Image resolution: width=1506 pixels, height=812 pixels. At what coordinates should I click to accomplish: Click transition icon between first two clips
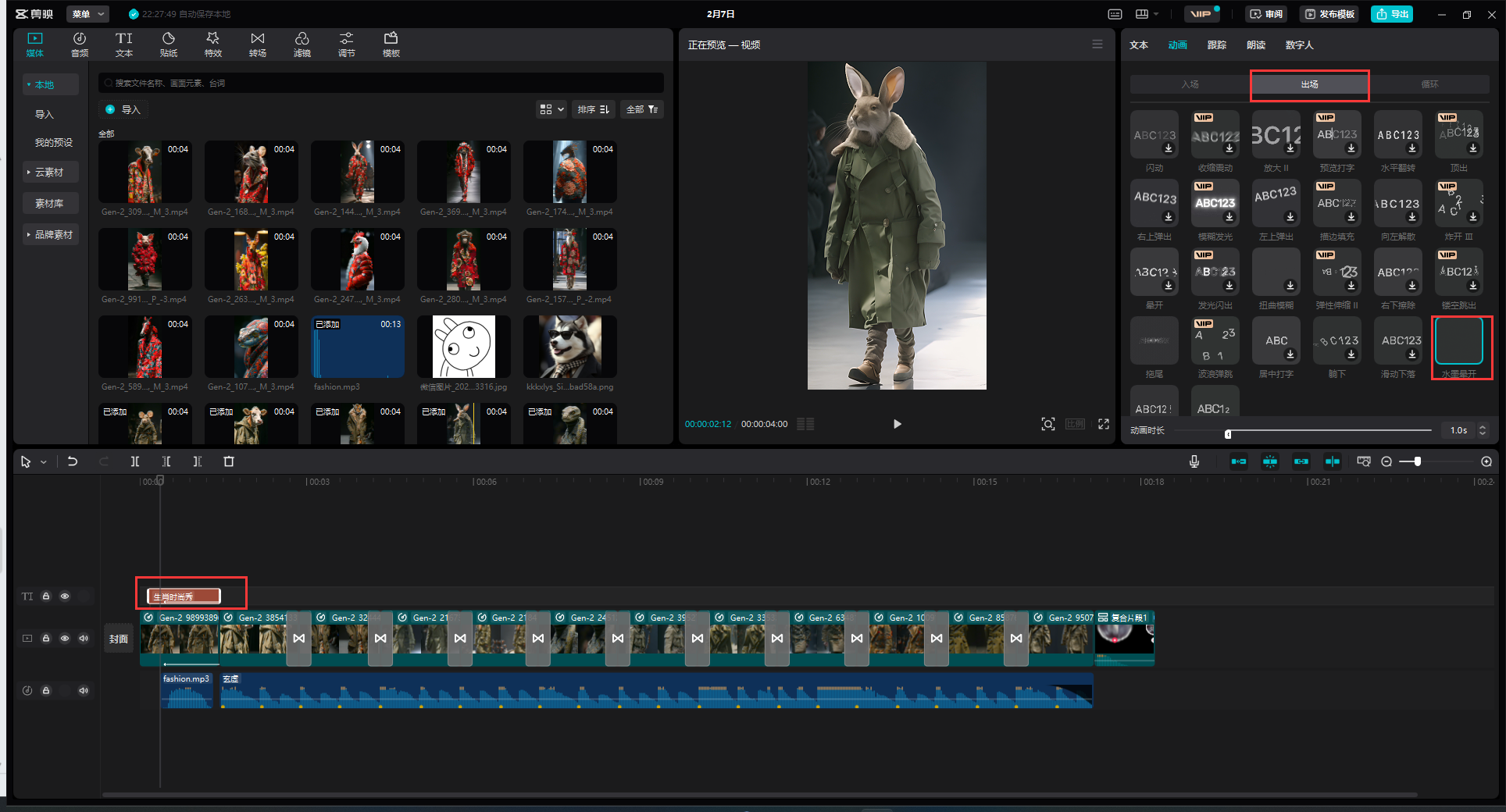pyautogui.click(x=299, y=639)
